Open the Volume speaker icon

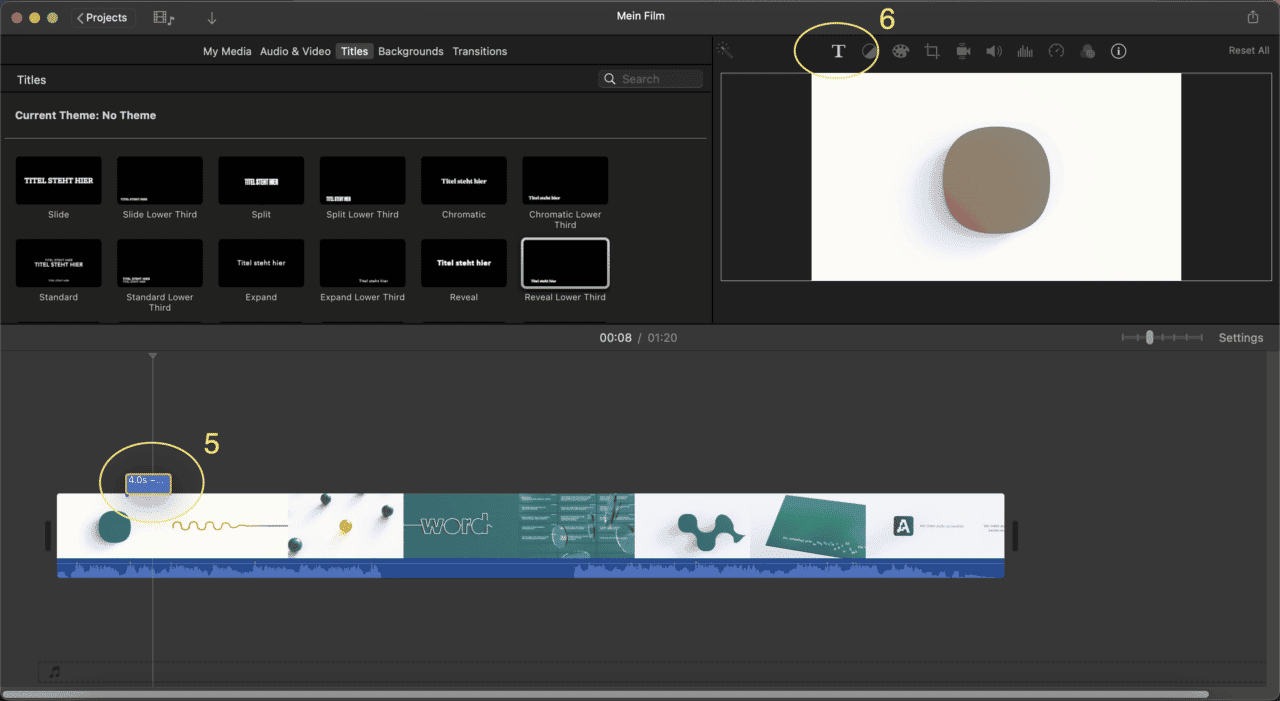[x=993, y=52]
